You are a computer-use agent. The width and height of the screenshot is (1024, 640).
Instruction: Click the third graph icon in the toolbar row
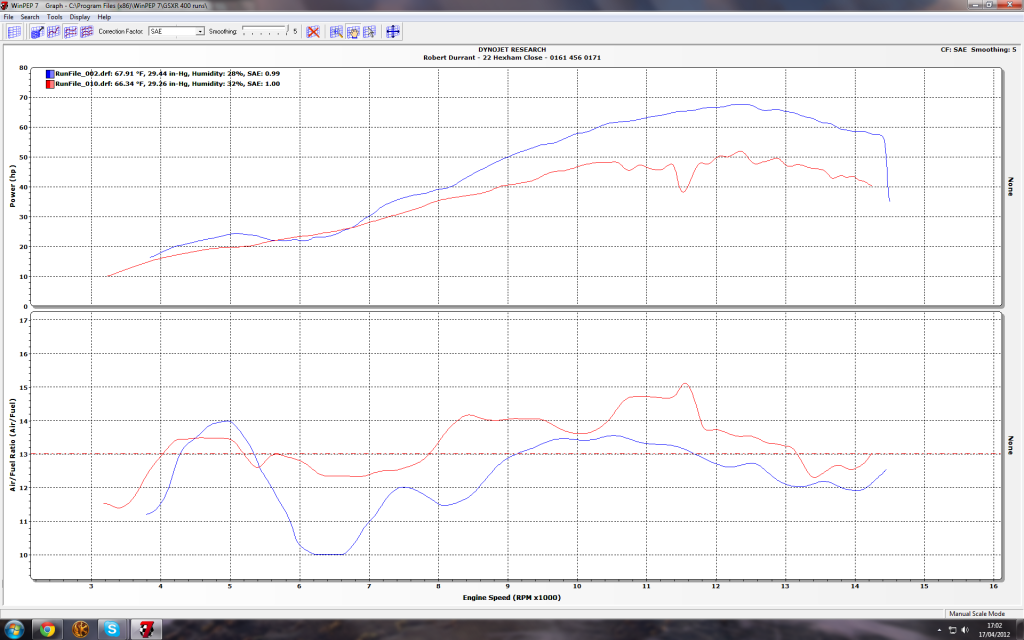(x=54, y=31)
